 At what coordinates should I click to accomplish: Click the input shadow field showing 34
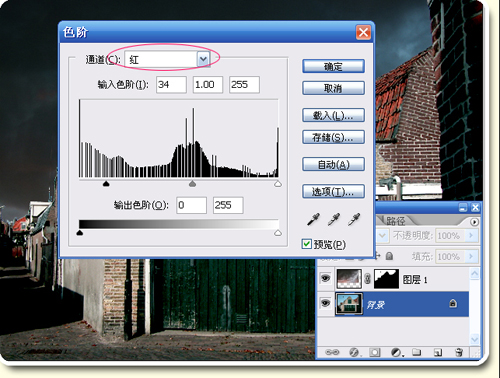(x=171, y=84)
